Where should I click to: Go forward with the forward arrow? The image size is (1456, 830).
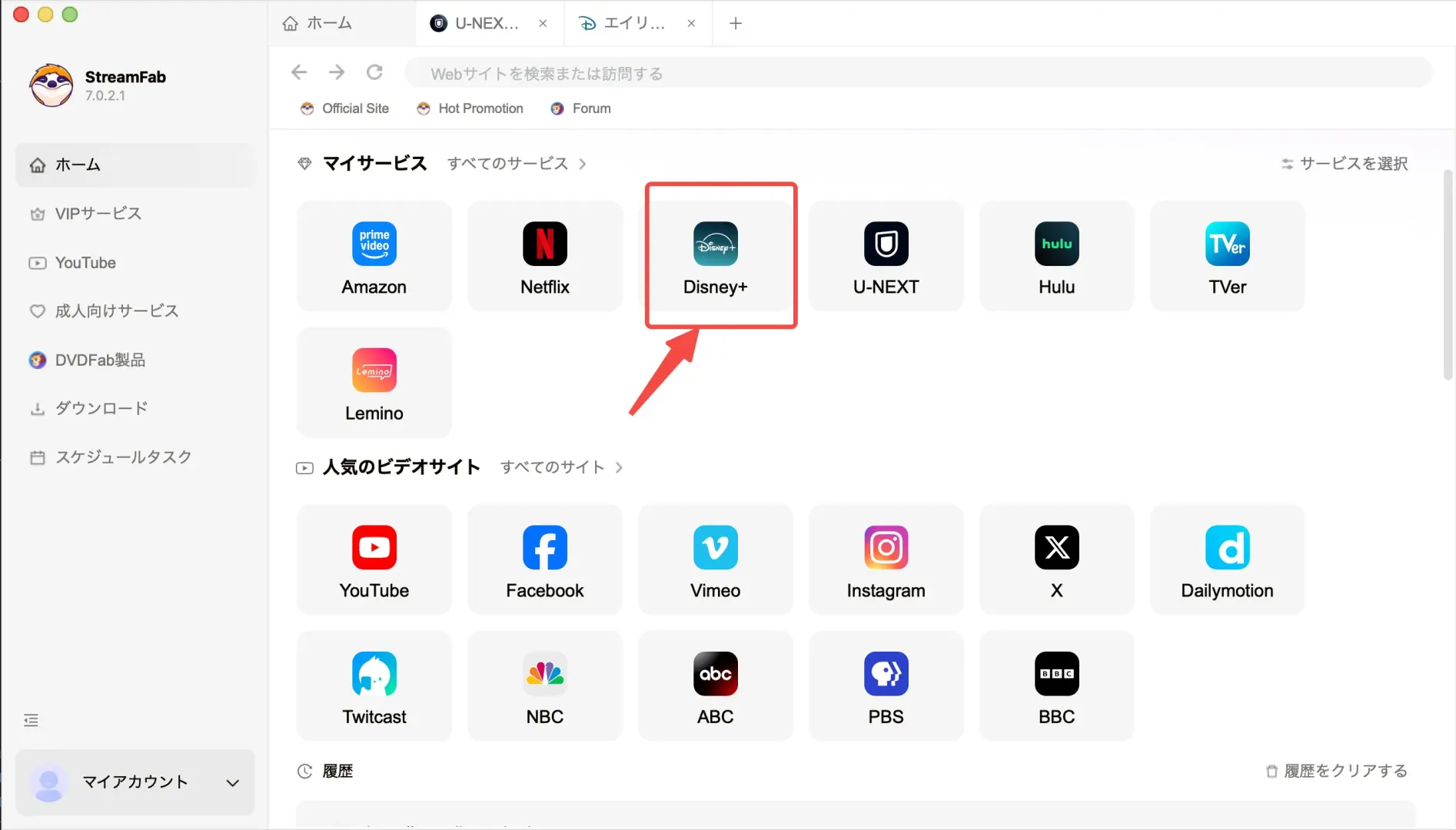337,72
